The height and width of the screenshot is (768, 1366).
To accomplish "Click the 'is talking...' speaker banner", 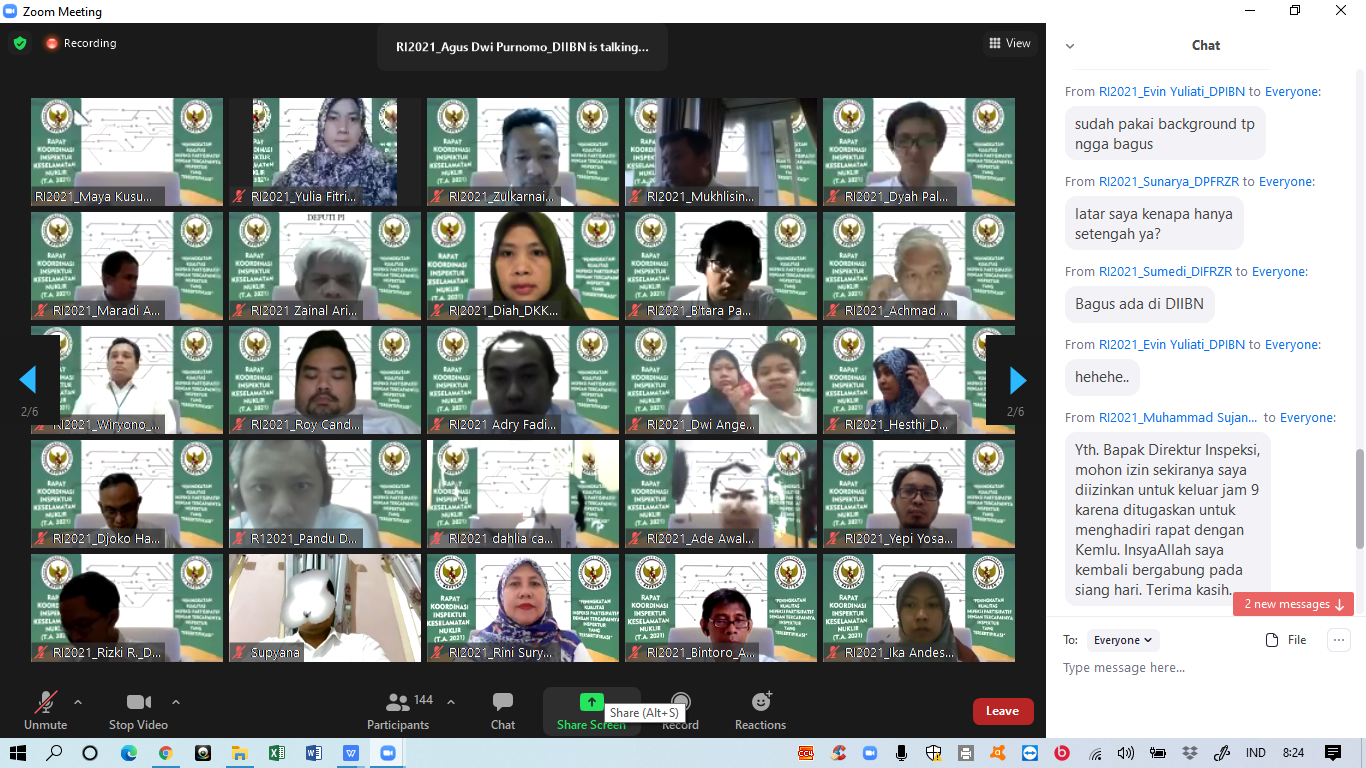I will [522, 46].
